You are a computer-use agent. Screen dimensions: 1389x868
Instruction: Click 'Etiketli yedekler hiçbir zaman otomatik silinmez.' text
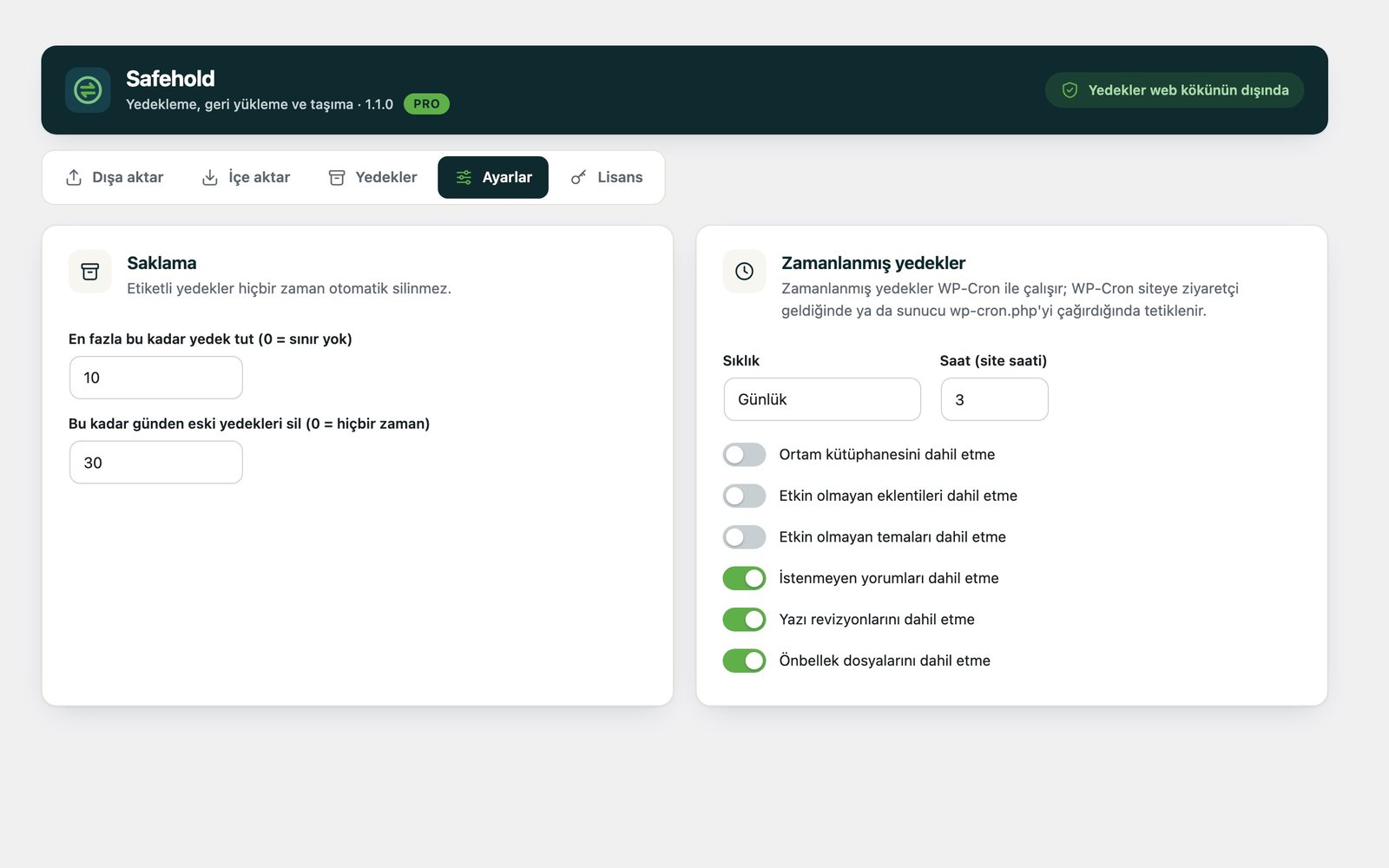click(x=289, y=288)
